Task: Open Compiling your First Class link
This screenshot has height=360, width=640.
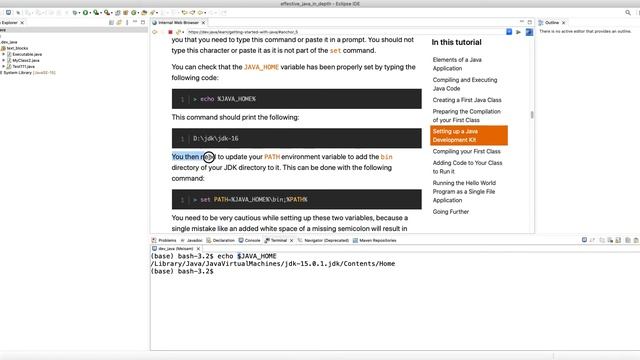Action: pyautogui.click(x=467, y=151)
